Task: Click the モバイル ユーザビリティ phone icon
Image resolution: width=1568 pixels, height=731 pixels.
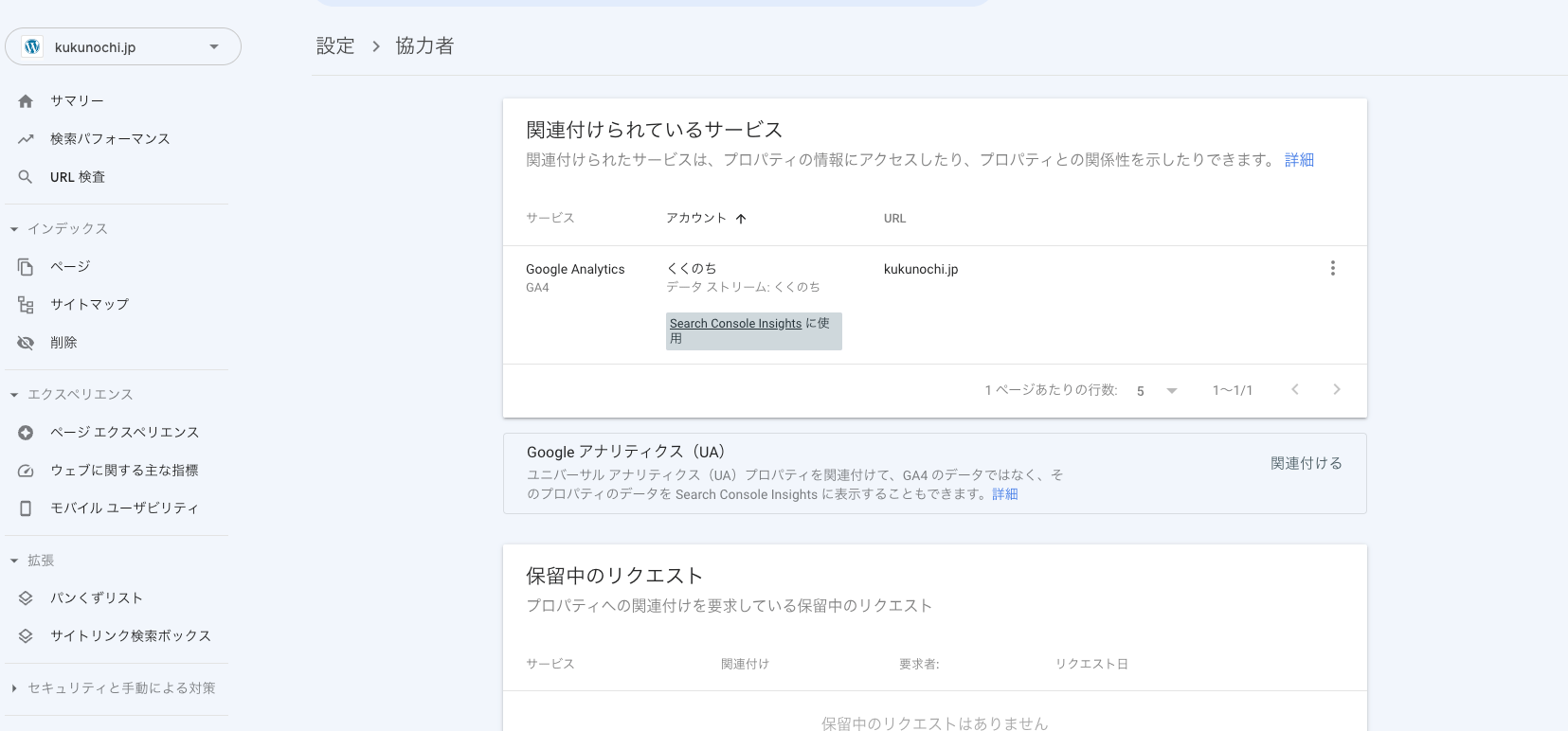Action: (26, 508)
